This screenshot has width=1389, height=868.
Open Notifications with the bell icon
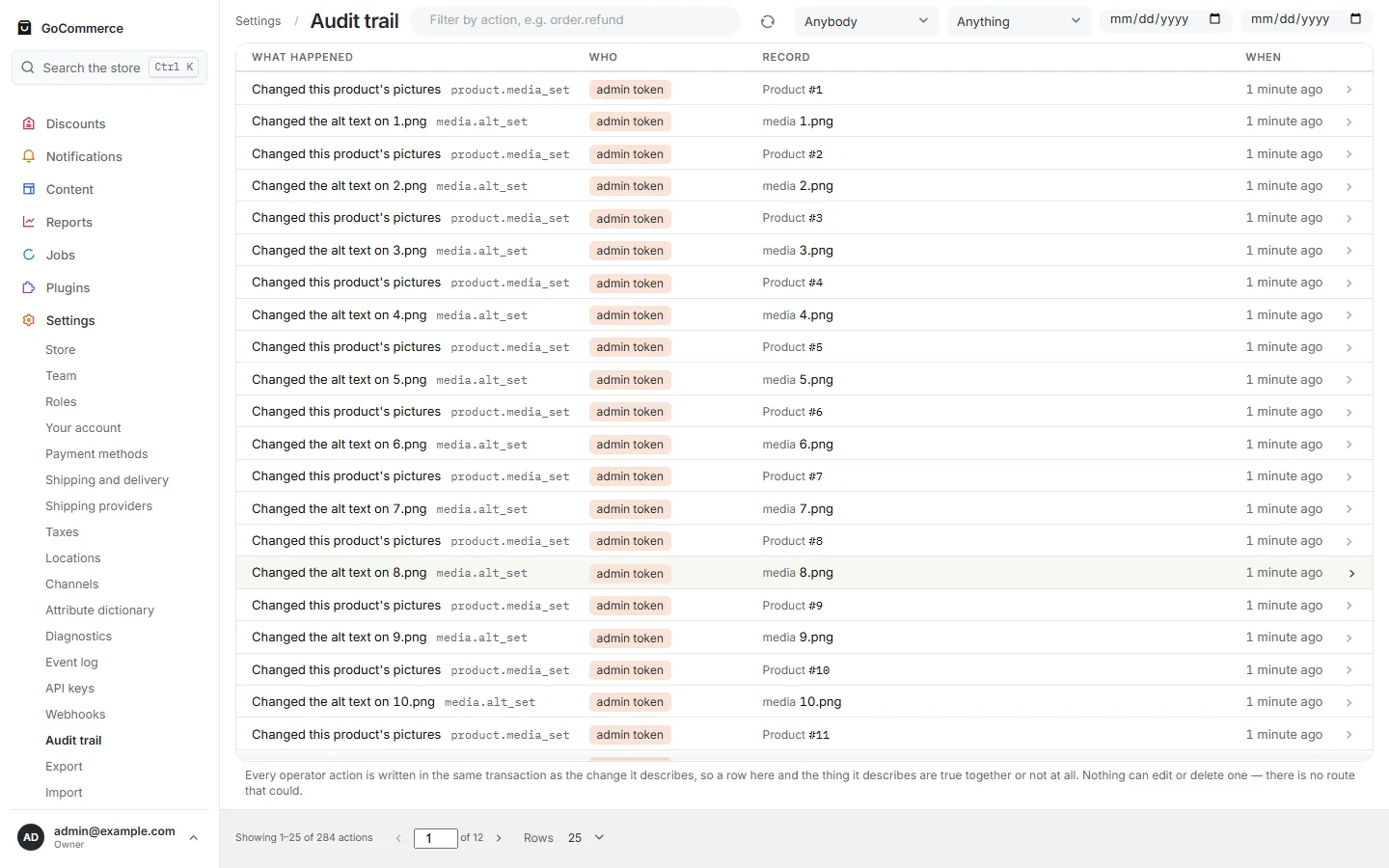tap(29, 156)
